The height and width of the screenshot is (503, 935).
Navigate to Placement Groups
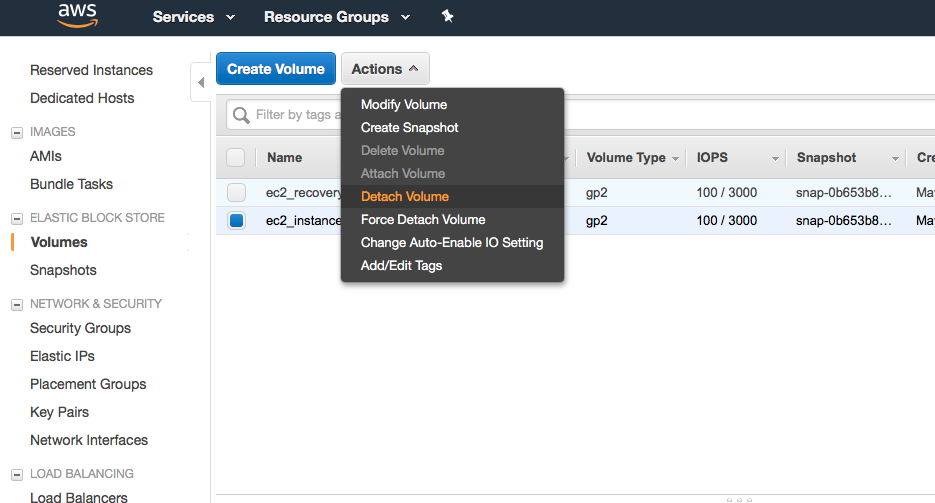point(88,384)
